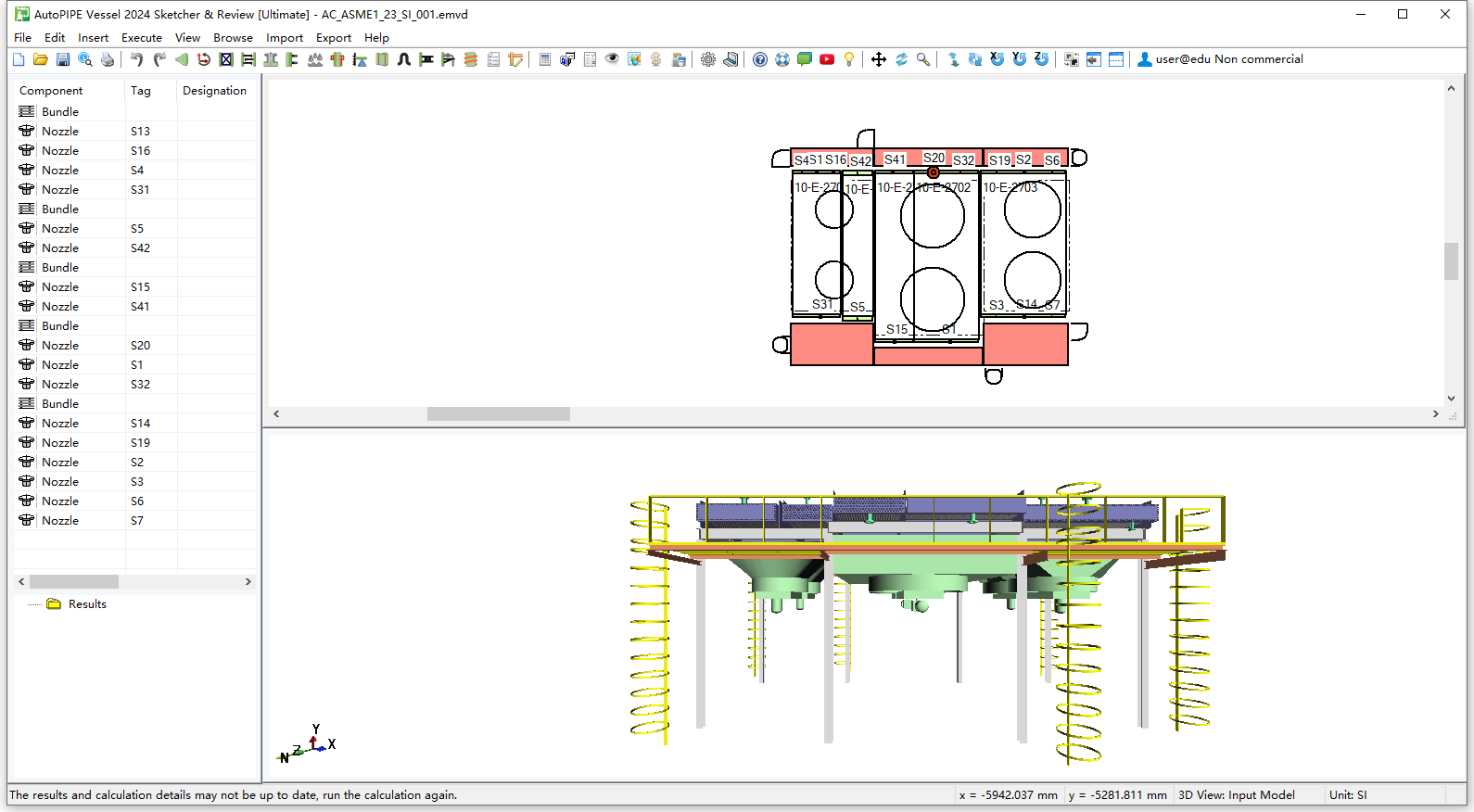1474x812 pixels.
Task: Click sketch view vertical scrollbar thumb
Action: point(1451,260)
